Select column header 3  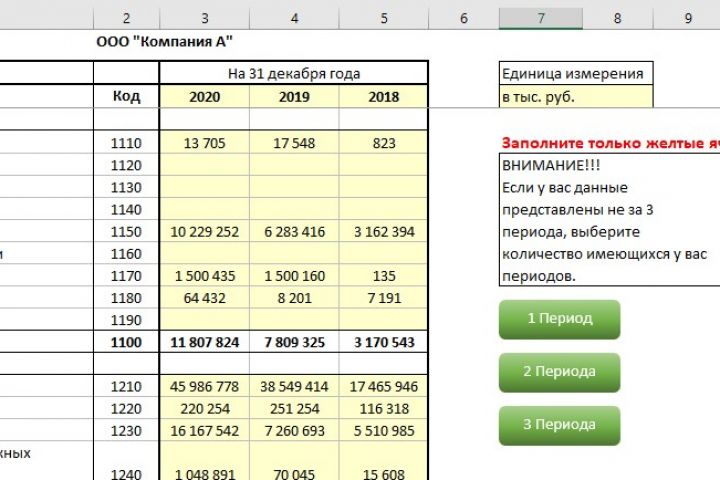(204, 18)
